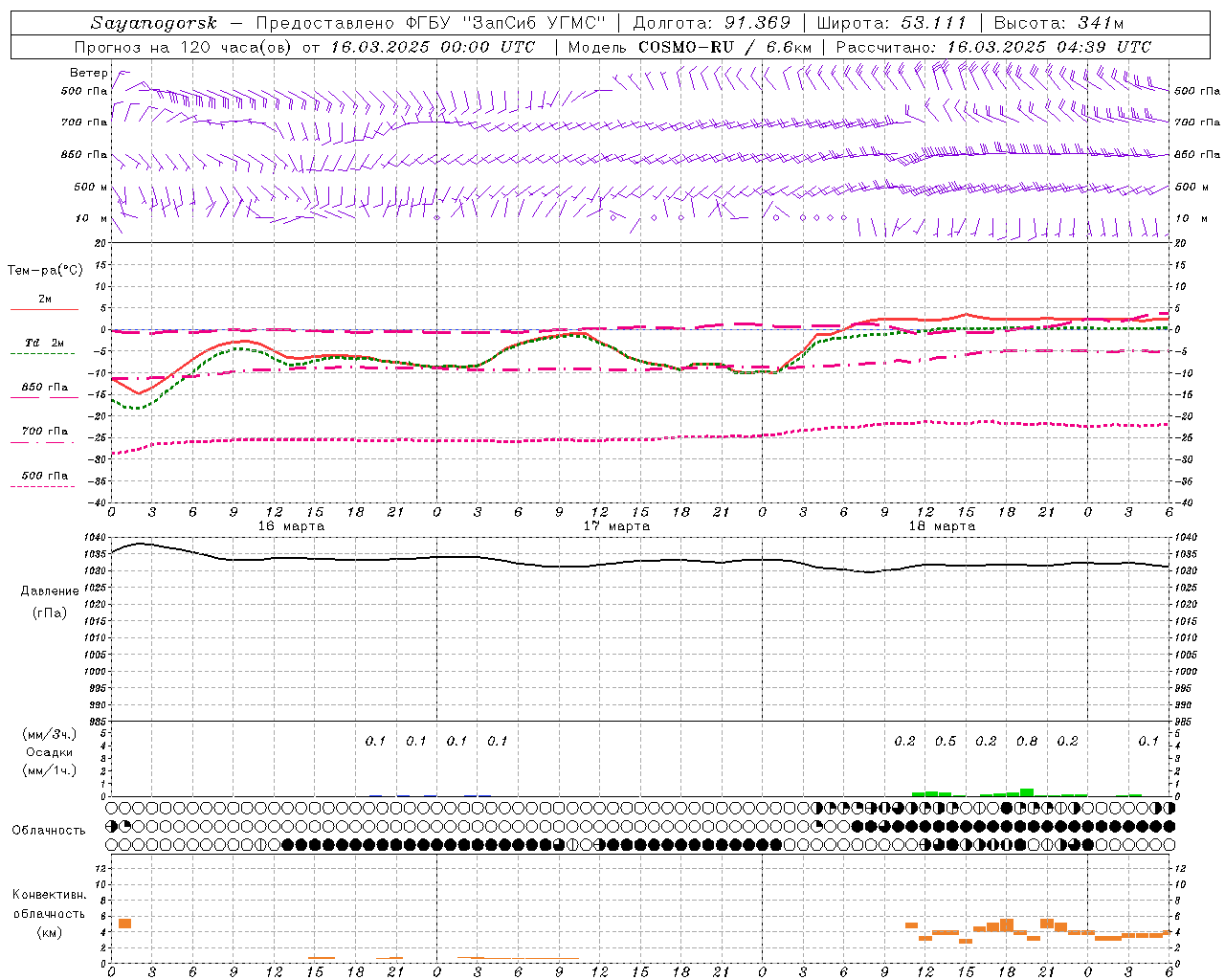The image size is (1225, 980).
Task: Click the "Прогноз на 120 часа(ов)" forecast header
Action: tap(185, 47)
